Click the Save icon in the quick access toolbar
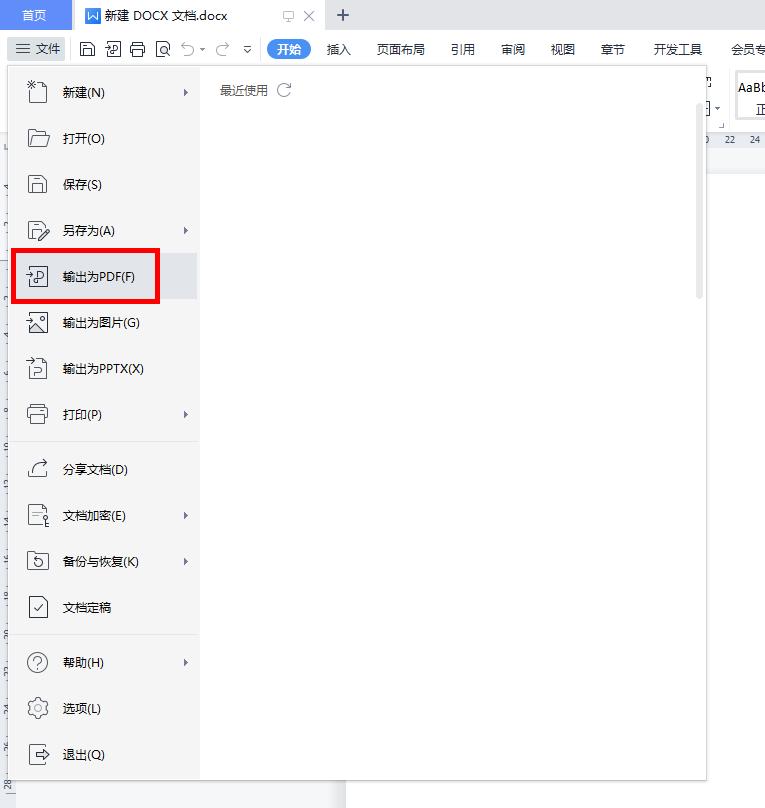The height and width of the screenshot is (808, 765). click(87, 49)
